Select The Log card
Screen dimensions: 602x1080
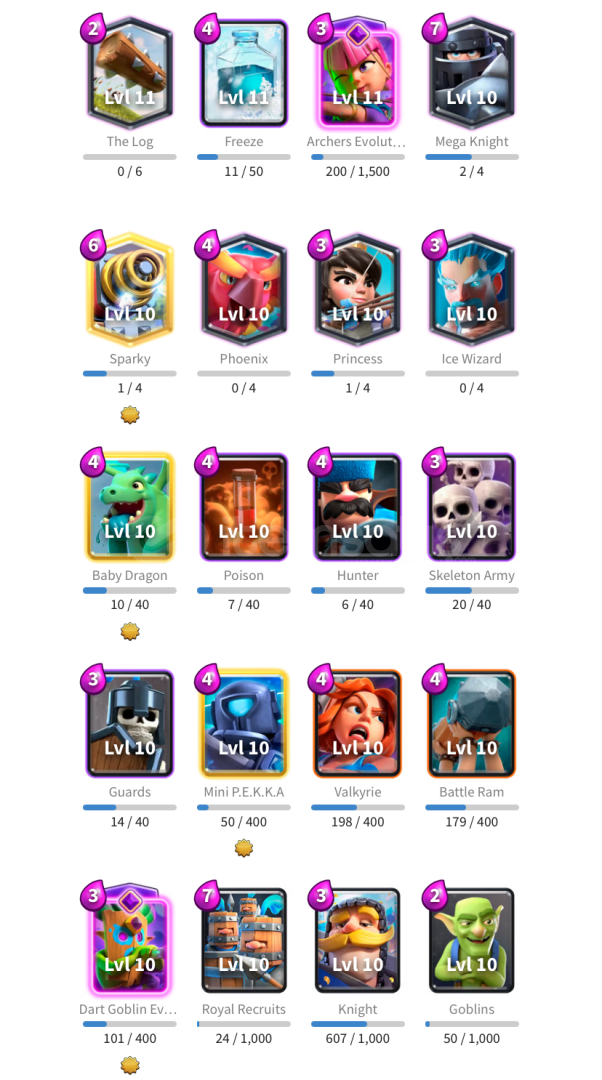(x=129, y=74)
